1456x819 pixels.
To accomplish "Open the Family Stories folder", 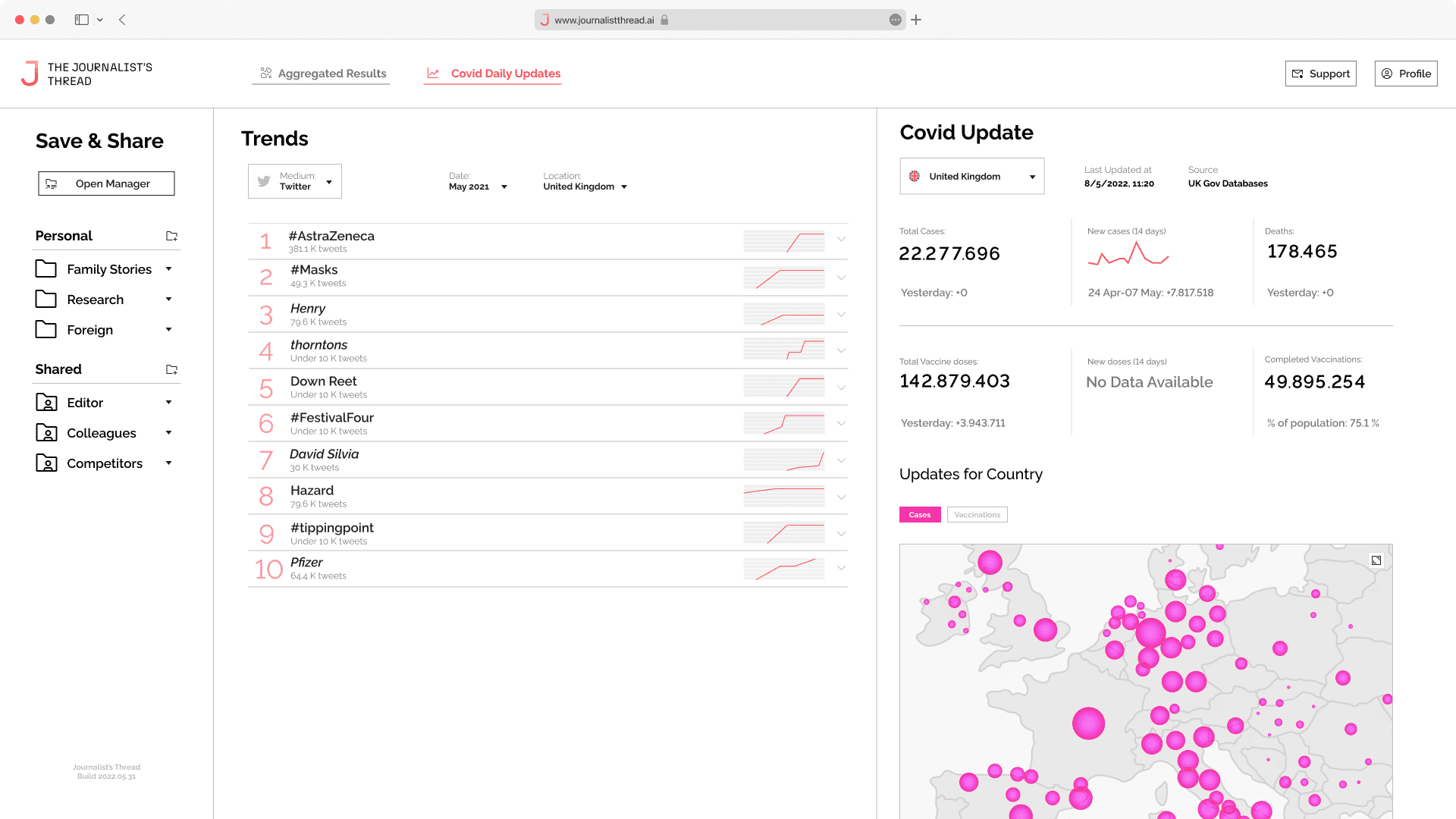I will pos(108,269).
